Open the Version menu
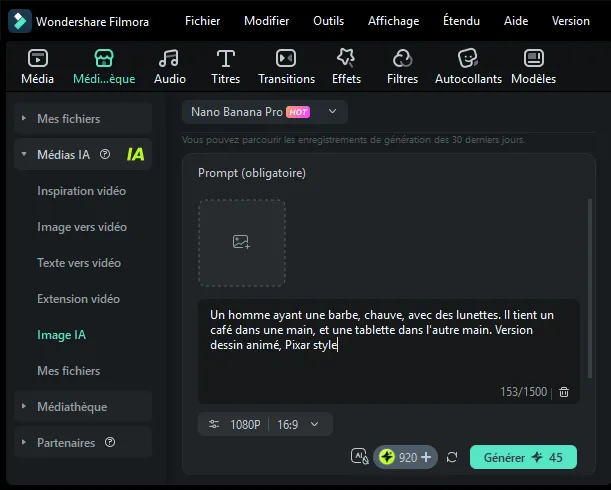This screenshot has height=490, width=611. coord(570,21)
